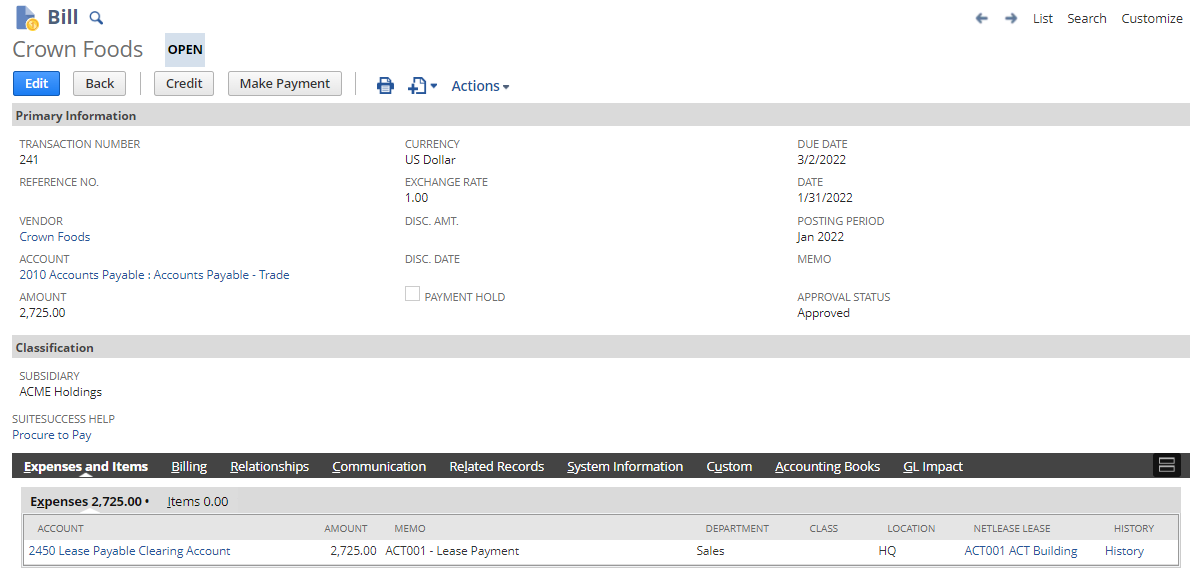
Task: Click the Sales department cell
Action: coord(710,551)
